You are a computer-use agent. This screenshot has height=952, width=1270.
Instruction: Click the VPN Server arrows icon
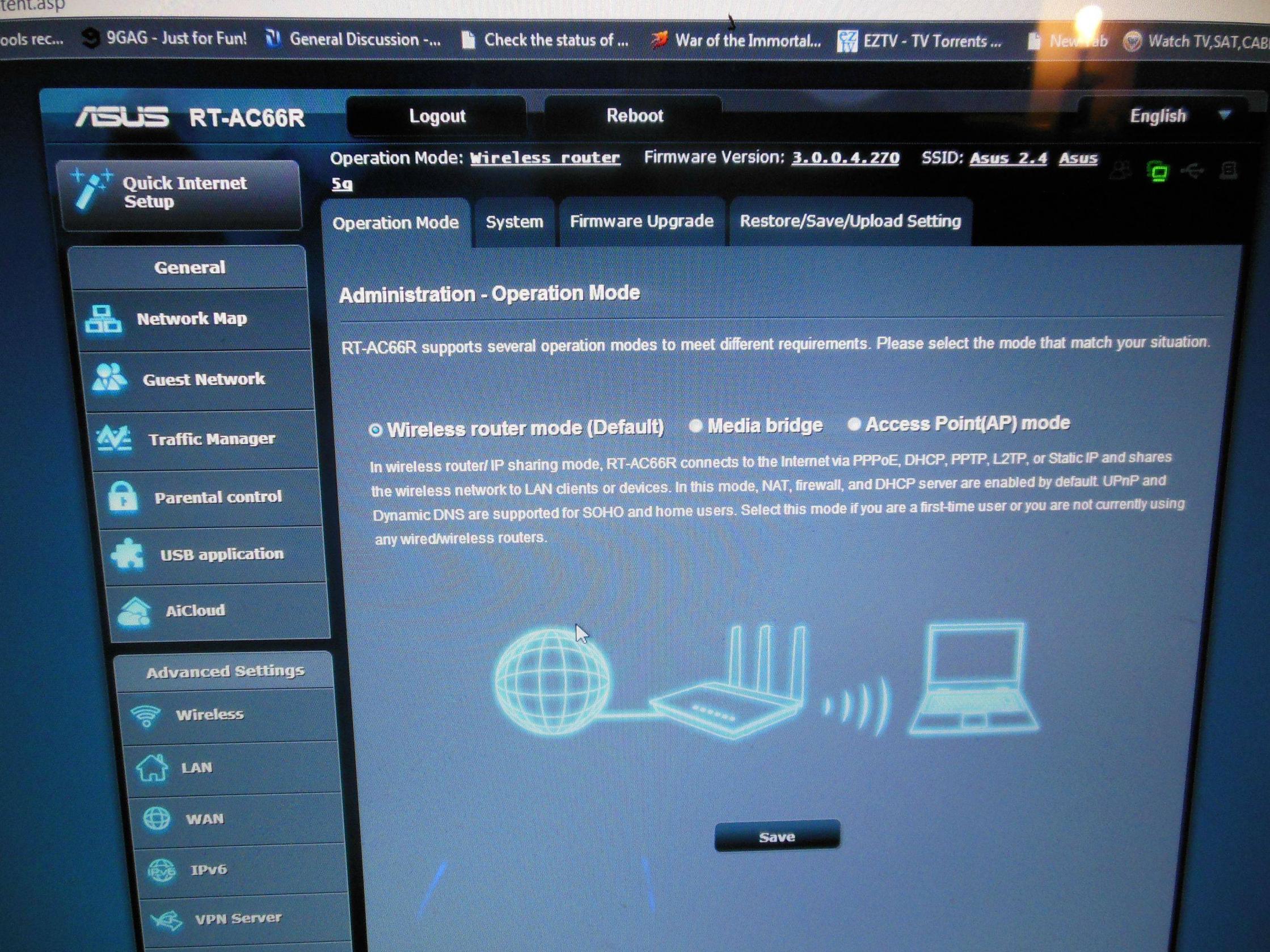coord(167,920)
